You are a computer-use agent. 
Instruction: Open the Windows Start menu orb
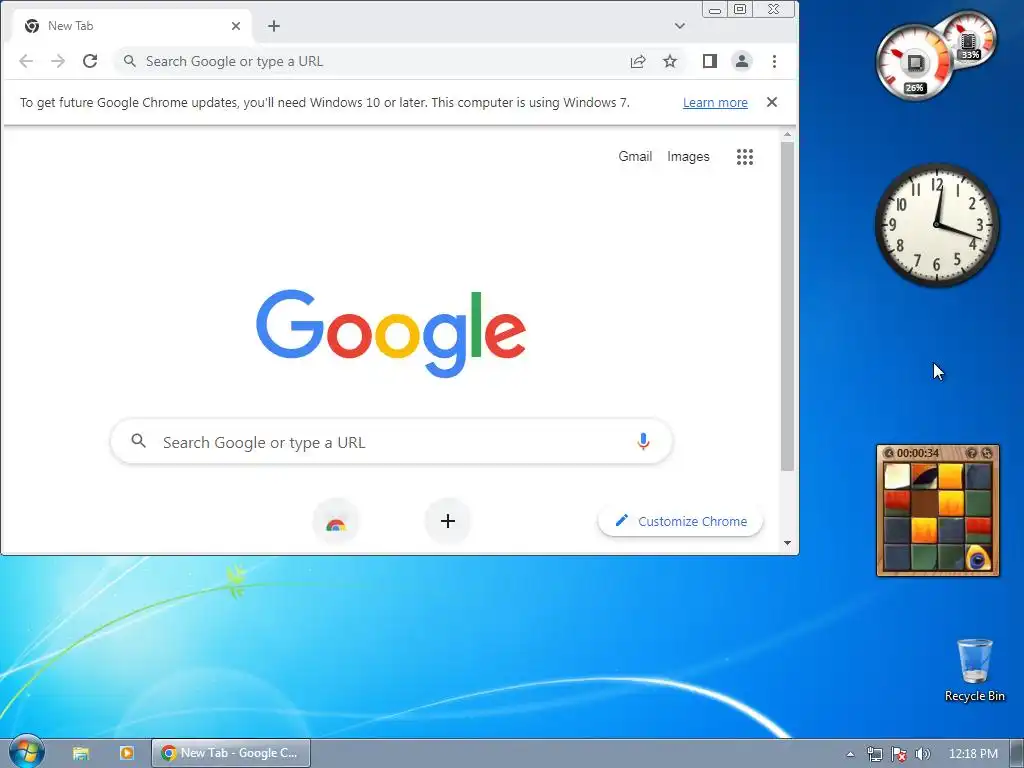point(26,752)
